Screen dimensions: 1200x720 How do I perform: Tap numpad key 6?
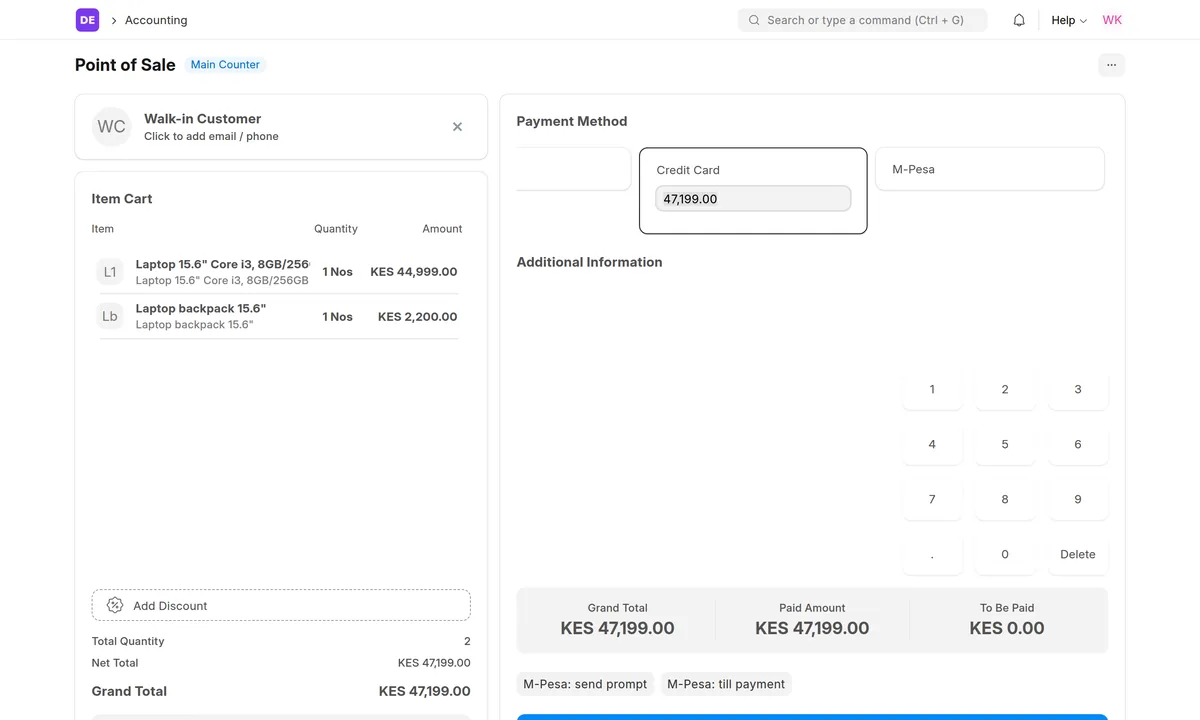[1078, 445]
